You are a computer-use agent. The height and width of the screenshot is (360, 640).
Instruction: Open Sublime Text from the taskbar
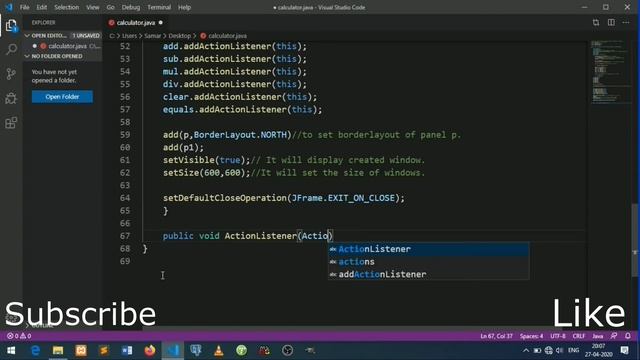104,350
